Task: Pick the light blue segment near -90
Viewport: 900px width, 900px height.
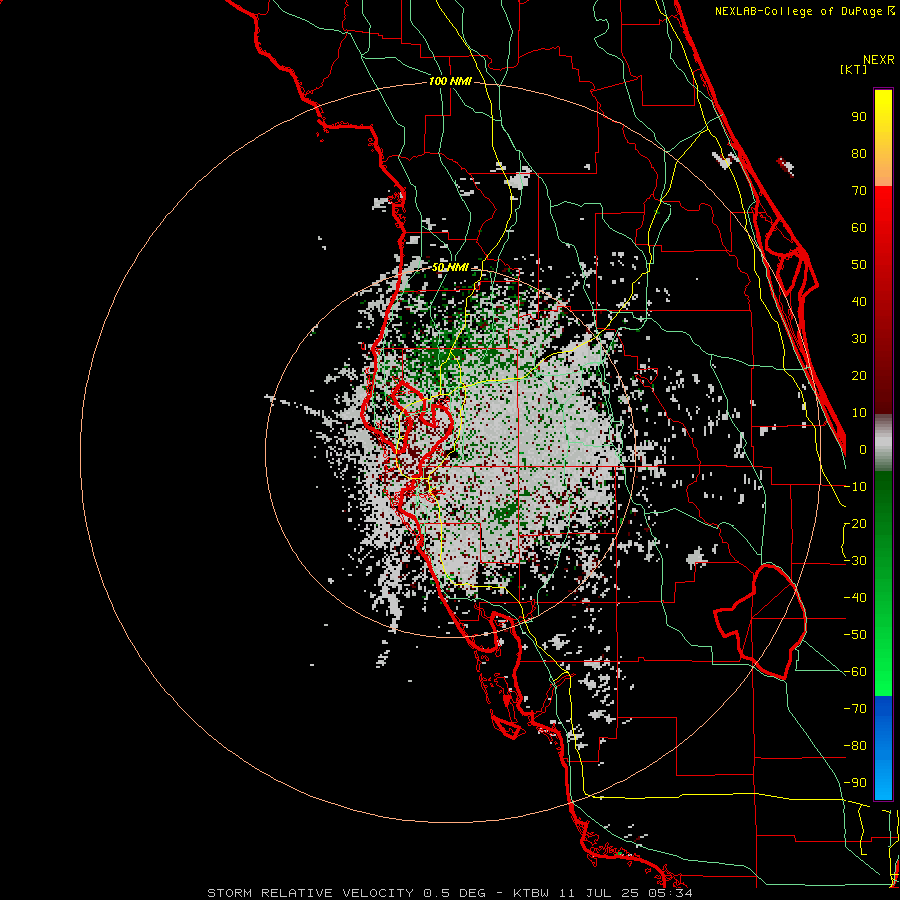Action: pos(883,781)
